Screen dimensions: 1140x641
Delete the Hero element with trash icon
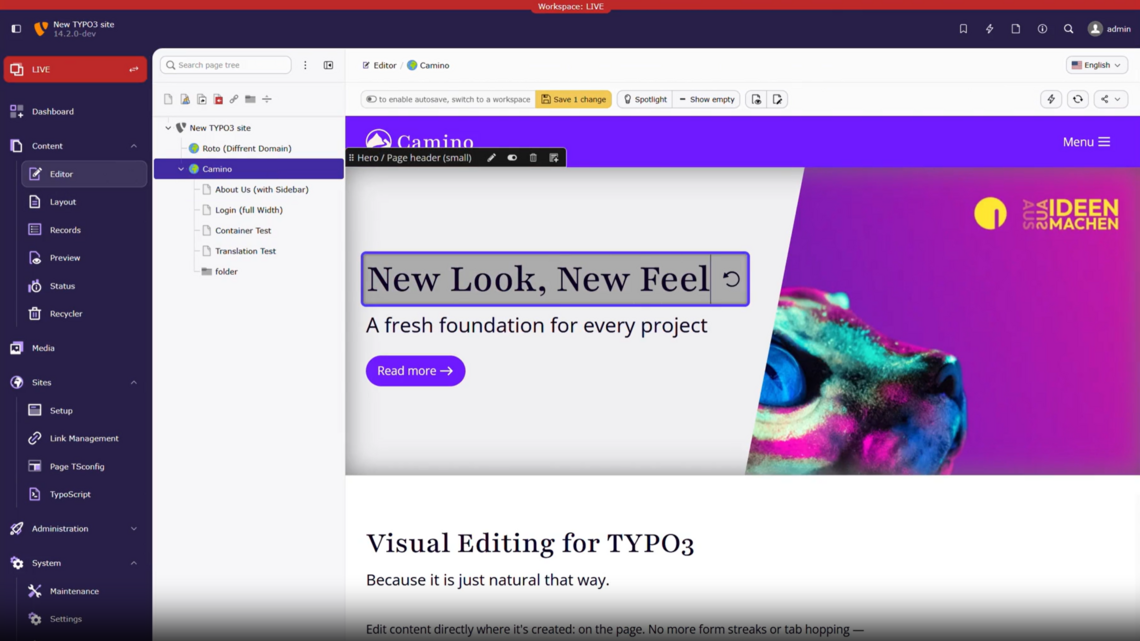533,158
